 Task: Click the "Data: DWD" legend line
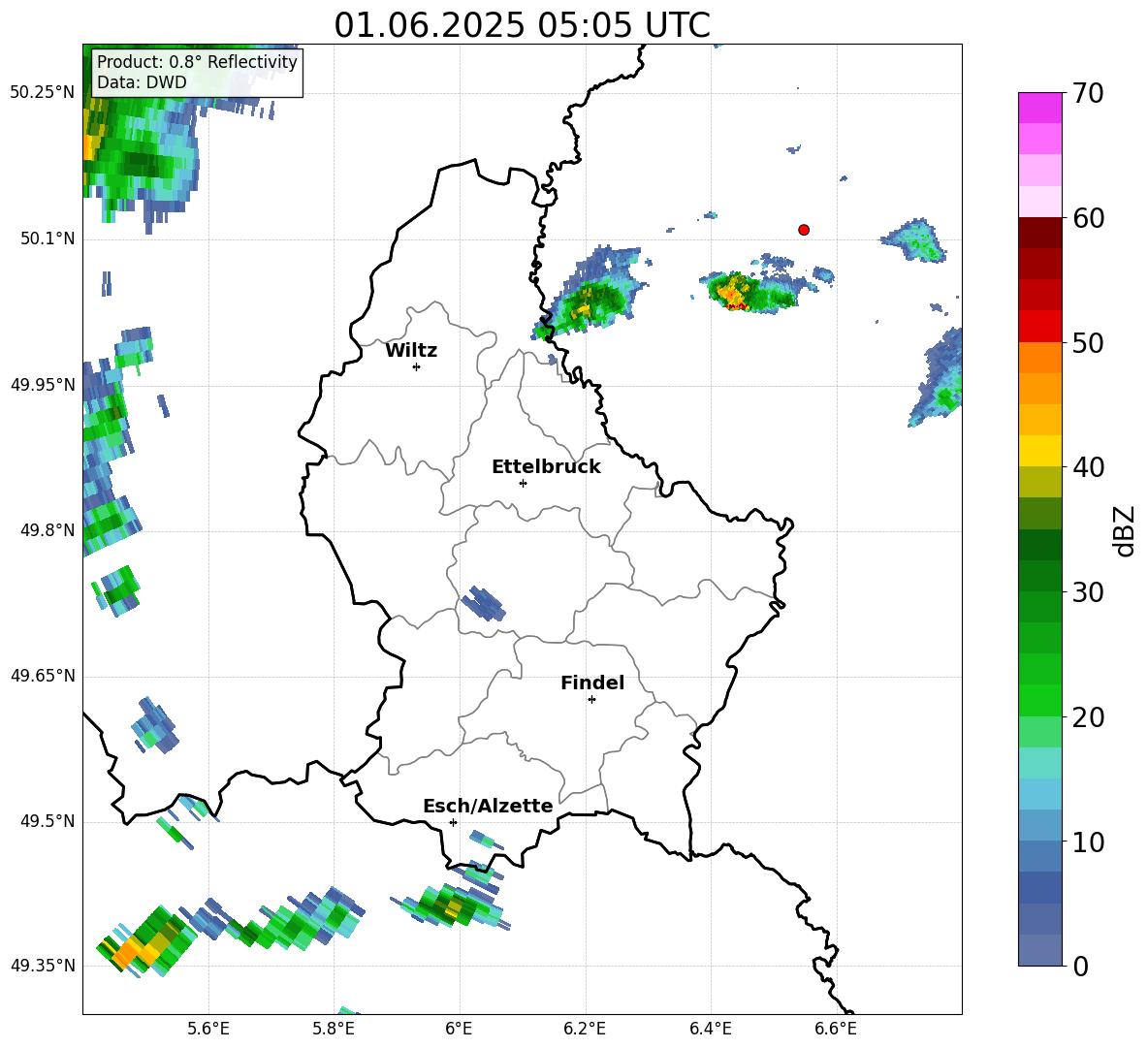click(x=142, y=82)
